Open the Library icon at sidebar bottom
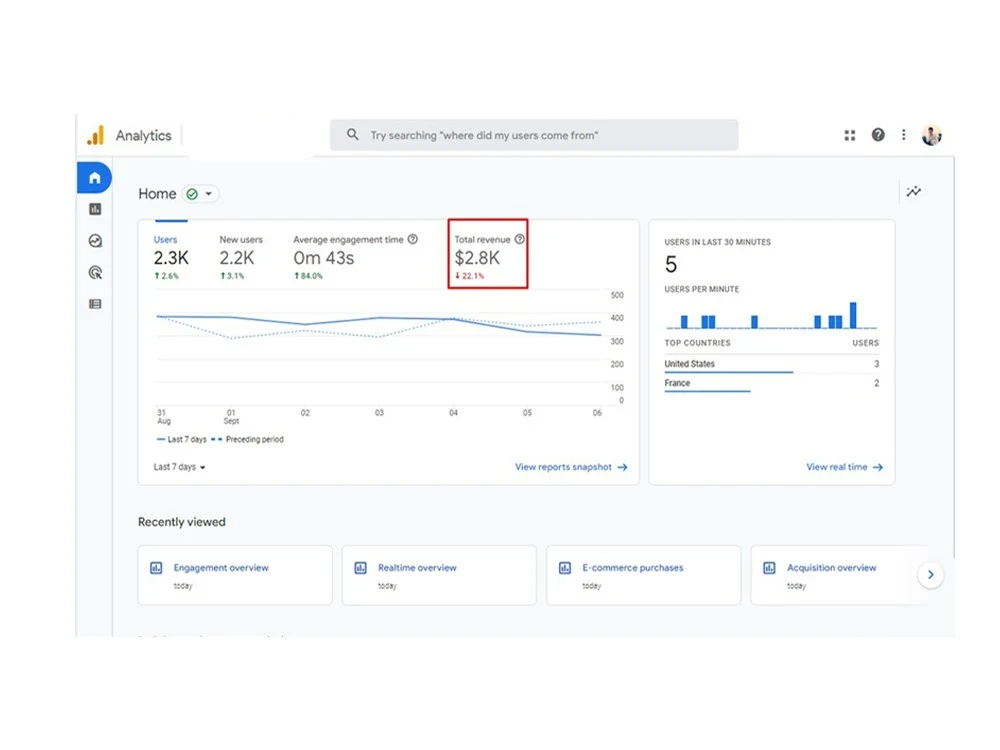This screenshot has height=750, width=1000. (94, 303)
